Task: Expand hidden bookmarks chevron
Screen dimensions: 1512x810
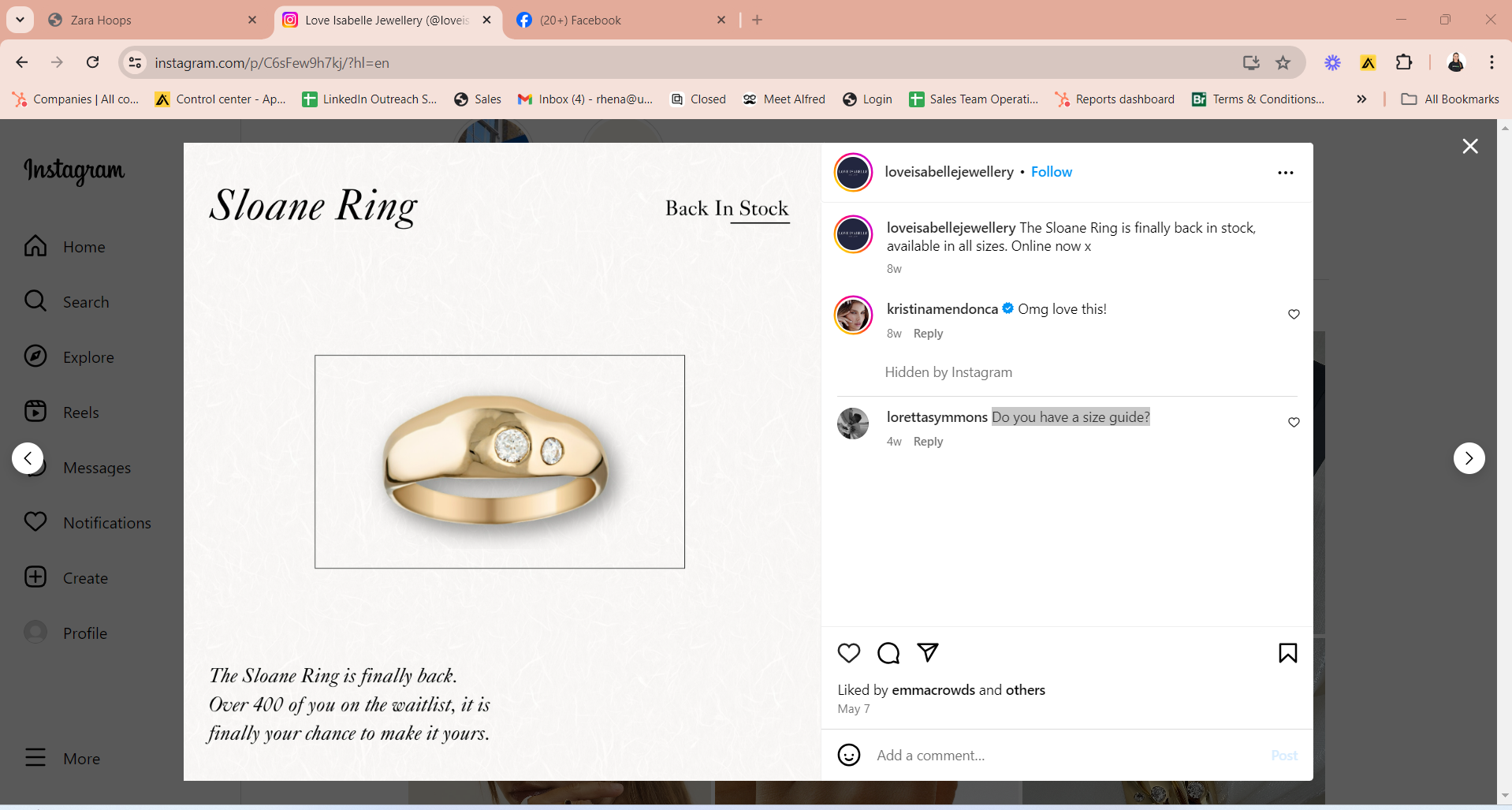Action: (1361, 99)
